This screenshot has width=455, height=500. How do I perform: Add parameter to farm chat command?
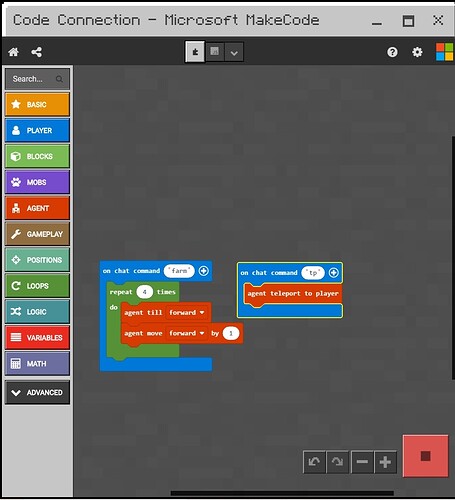tap(204, 271)
